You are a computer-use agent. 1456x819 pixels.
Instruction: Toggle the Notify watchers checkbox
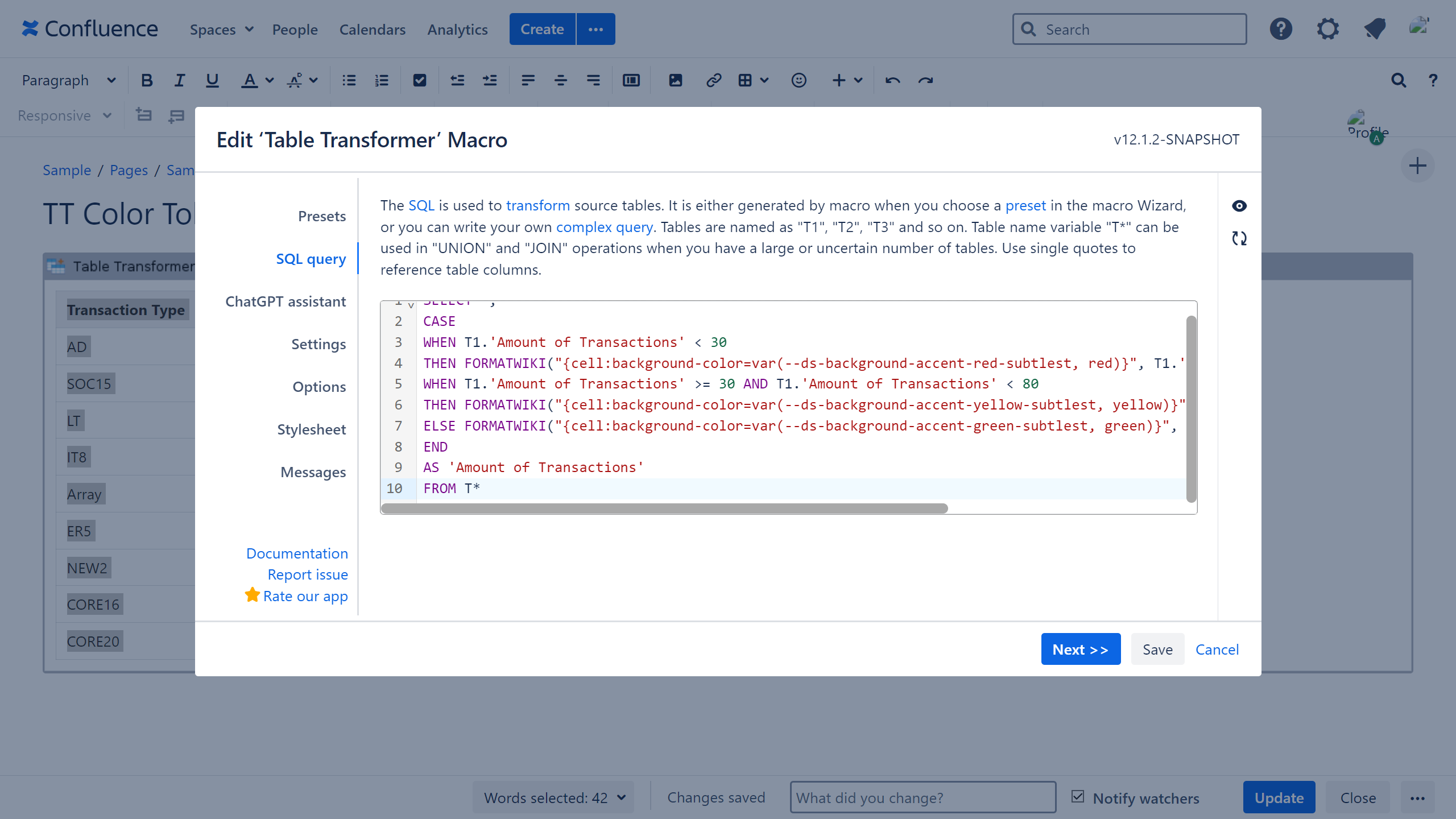point(1078,796)
